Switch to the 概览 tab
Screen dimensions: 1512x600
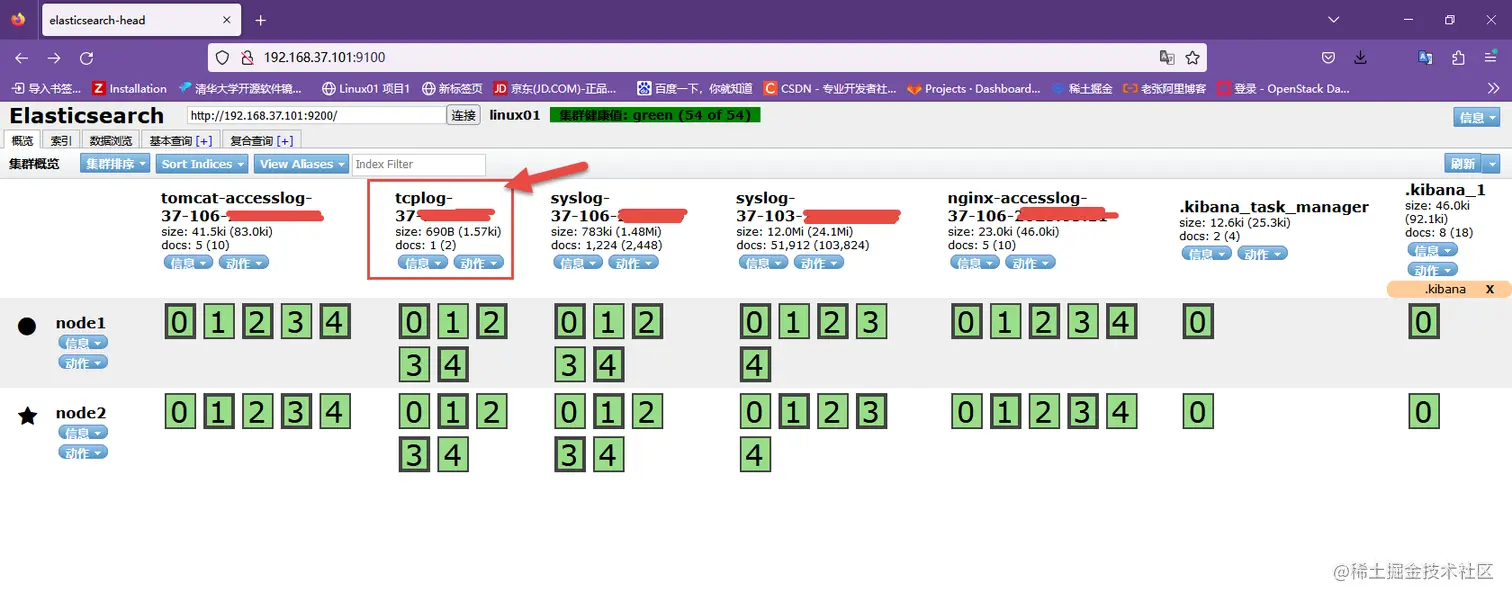[23, 141]
